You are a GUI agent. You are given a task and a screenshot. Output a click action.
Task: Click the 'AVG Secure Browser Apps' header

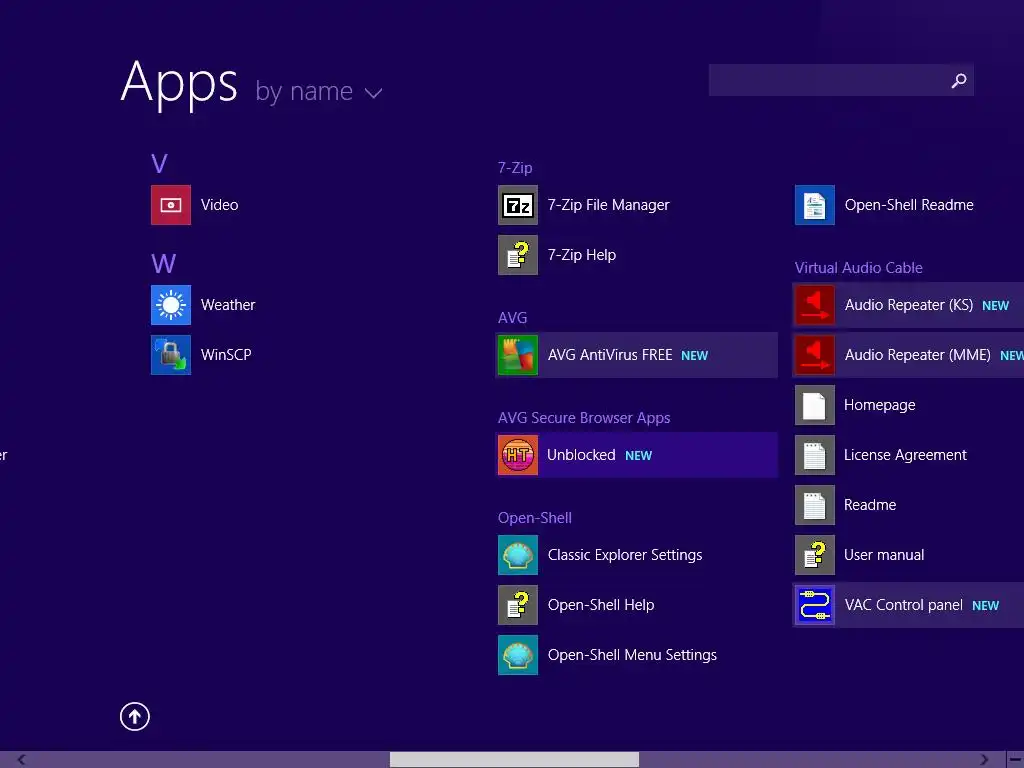[x=584, y=418]
